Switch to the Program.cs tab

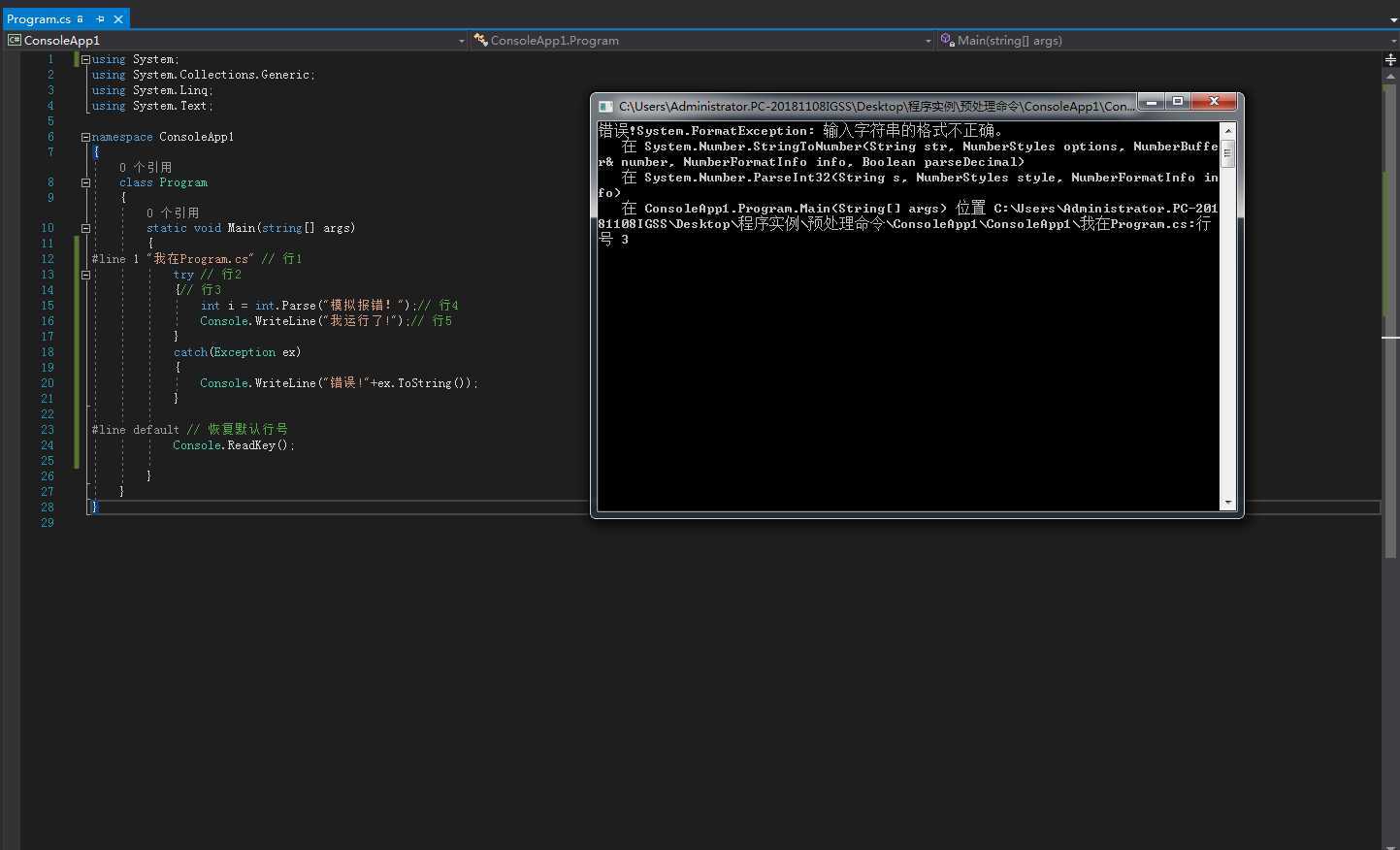39,19
